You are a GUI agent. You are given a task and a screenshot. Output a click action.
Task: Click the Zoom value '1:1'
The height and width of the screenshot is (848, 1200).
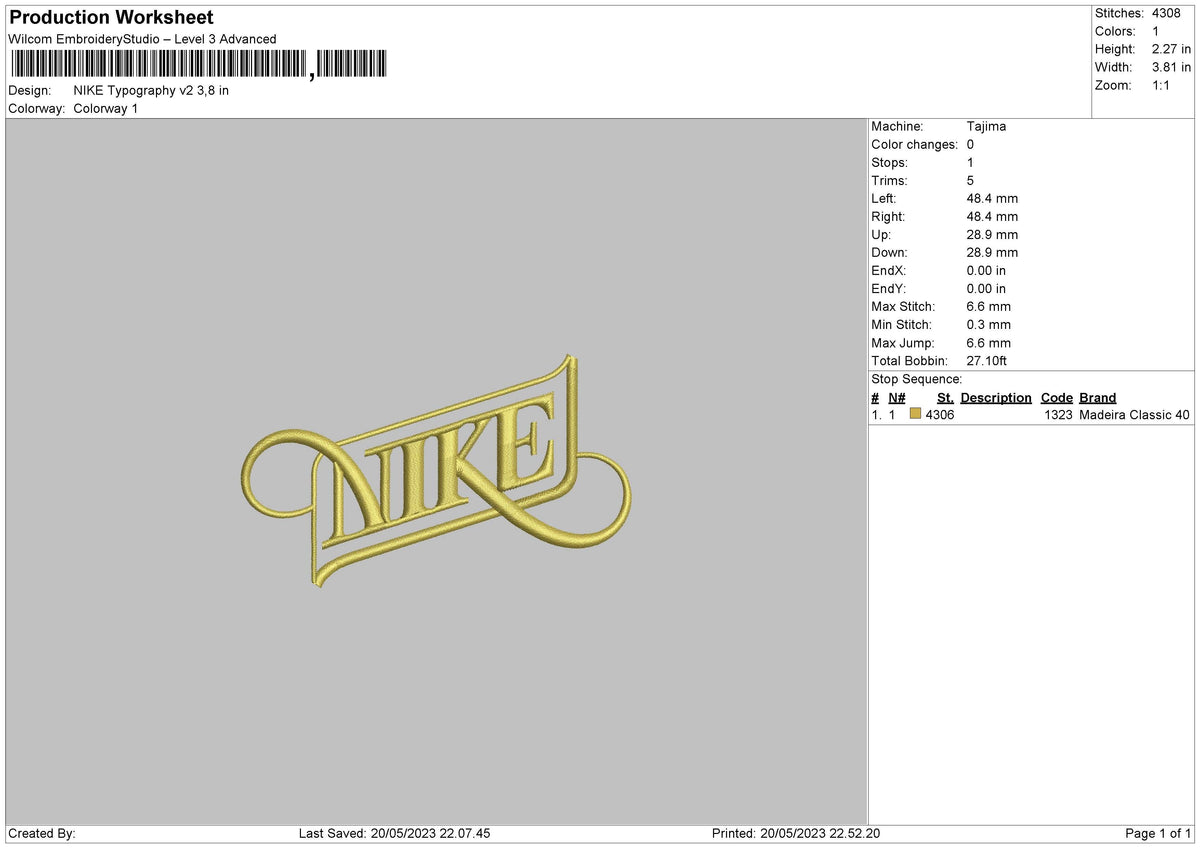pos(1161,85)
